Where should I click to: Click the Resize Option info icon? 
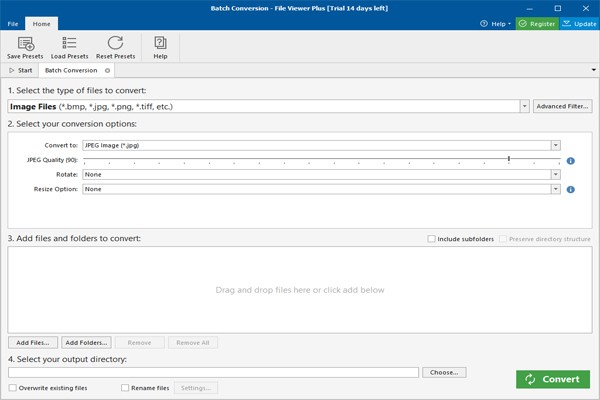point(571,189)
